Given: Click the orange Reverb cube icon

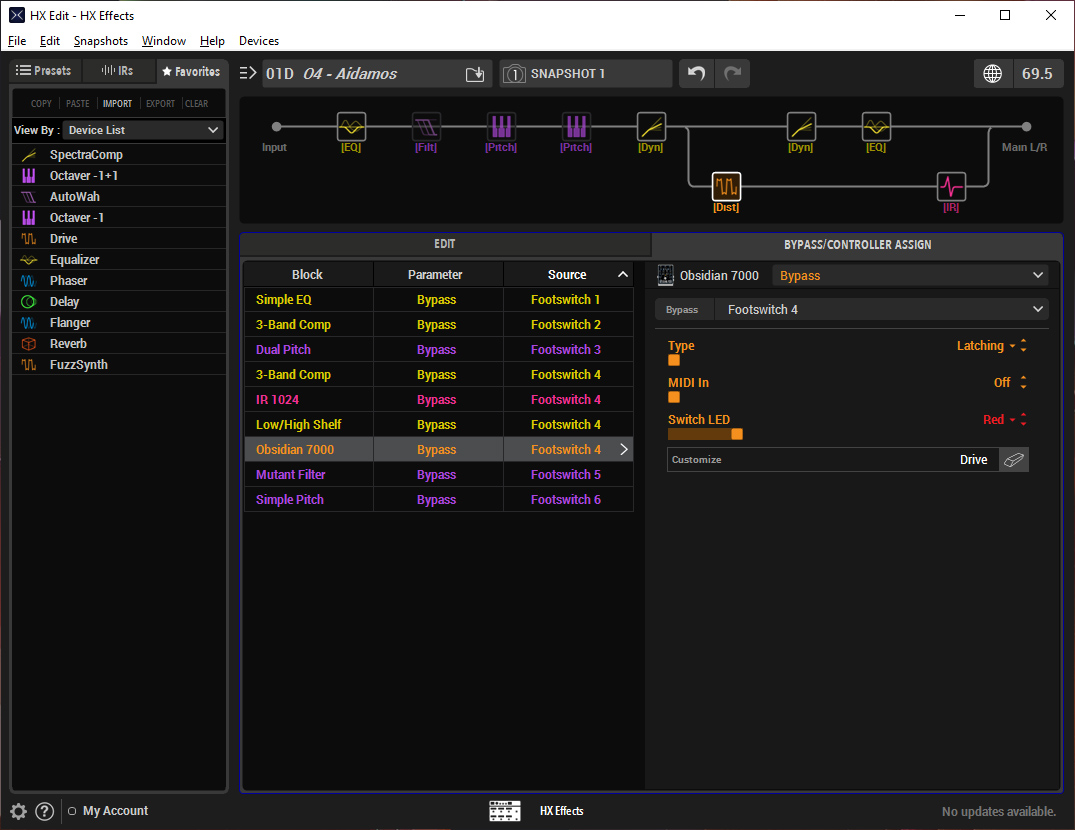Looking at the screenshot, I should pos(29,344).
